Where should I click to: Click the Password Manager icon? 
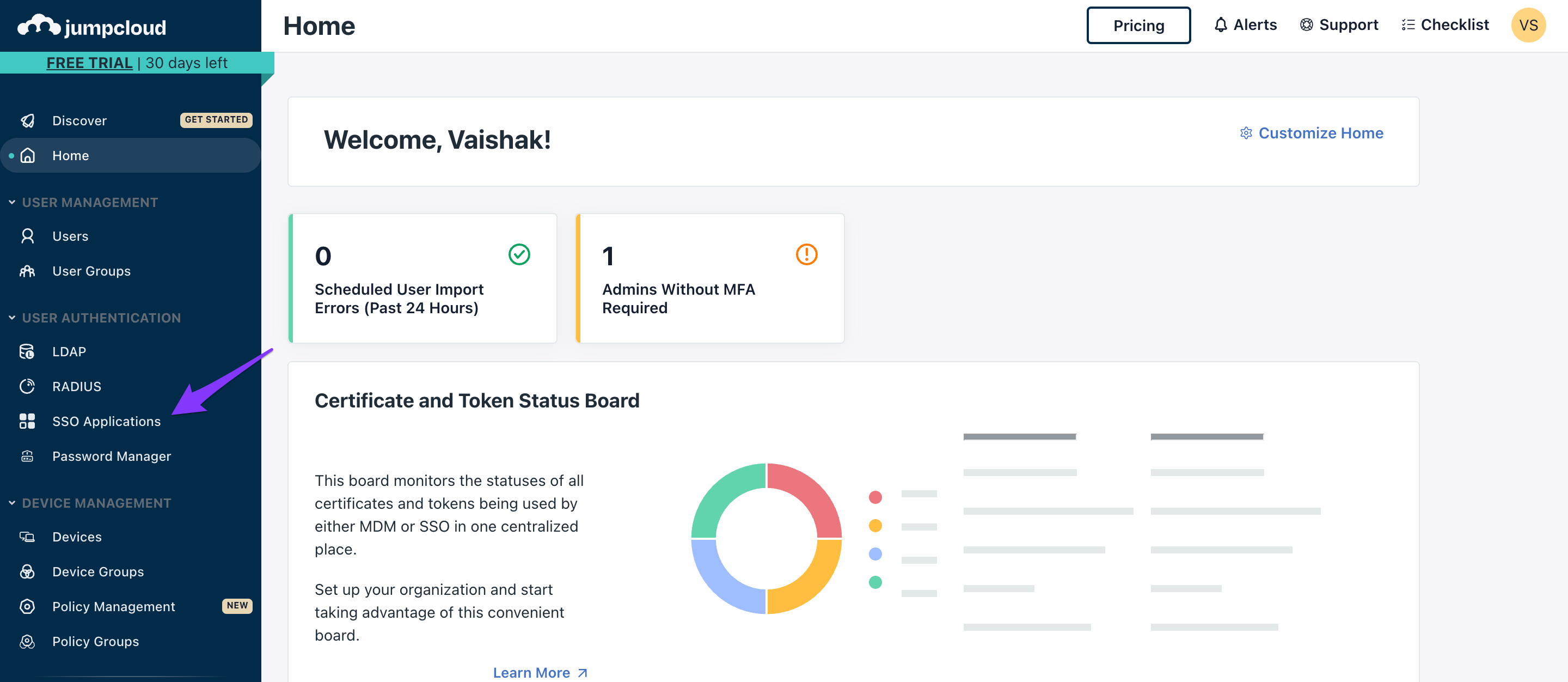coord(27,456)
